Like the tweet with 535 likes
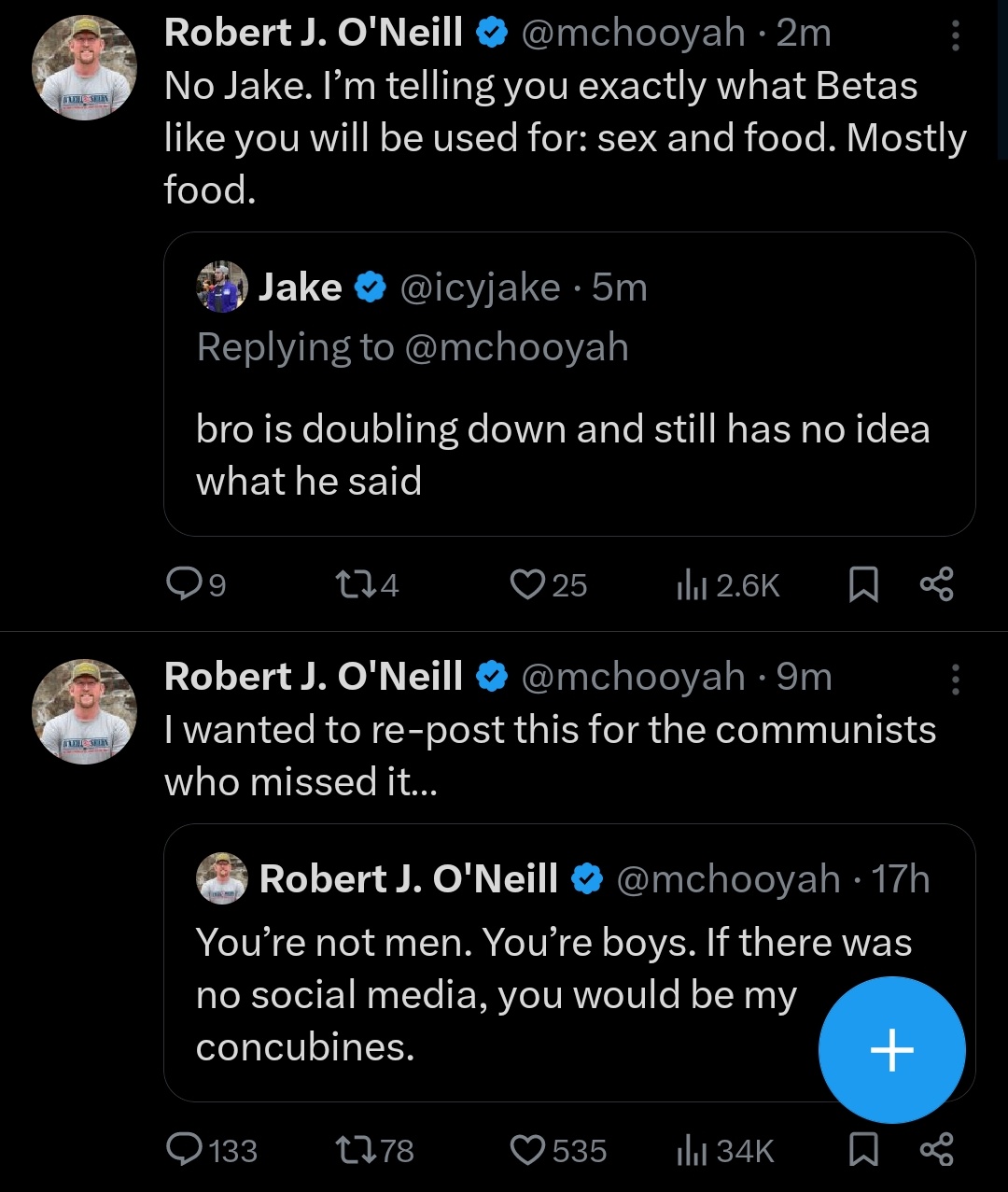The width and height of the screenshot is (1008, 1192). [527, 1149]
